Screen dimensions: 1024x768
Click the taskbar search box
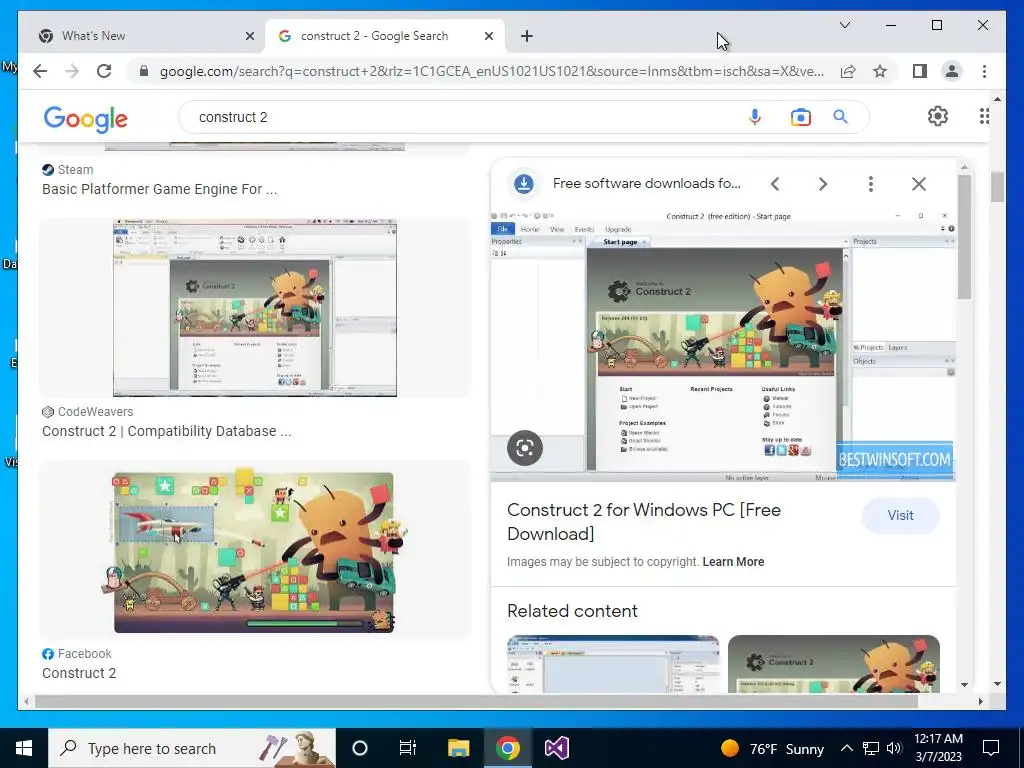pyautogui.click(x=192, y=748)
